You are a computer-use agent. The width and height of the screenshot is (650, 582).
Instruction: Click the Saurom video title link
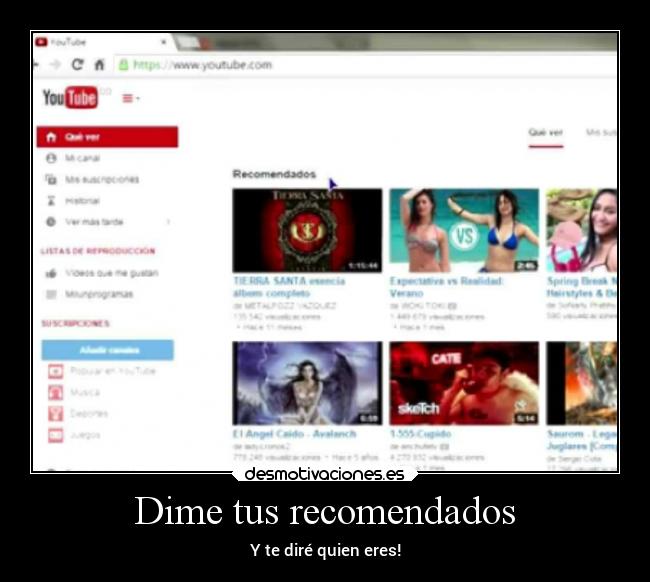(x=582, y=440)
